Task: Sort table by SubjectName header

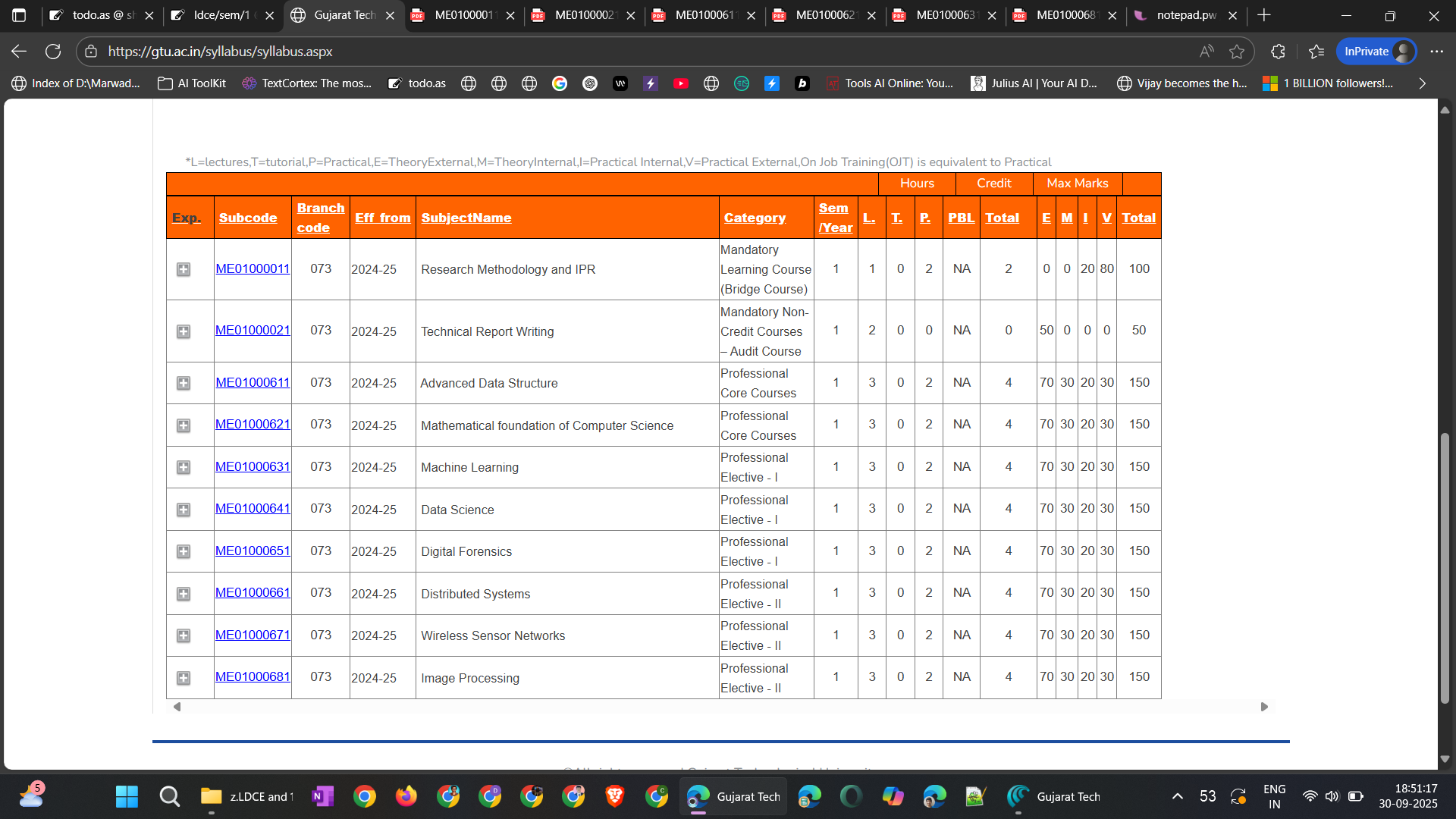Action: [466, 218]
